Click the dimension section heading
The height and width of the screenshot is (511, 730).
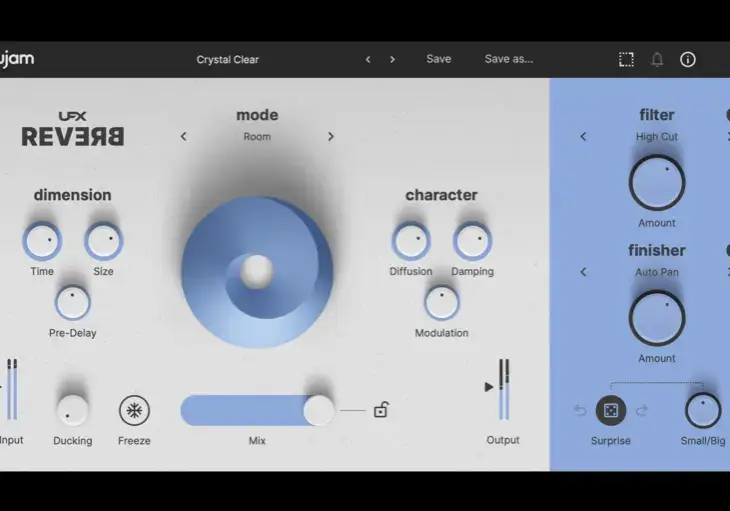click(73, 195)
